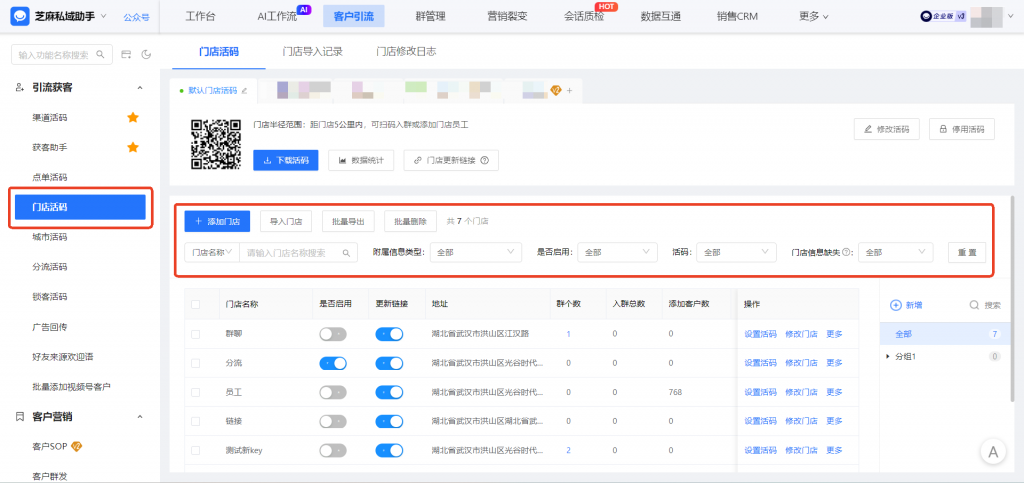Click 设置活码 link in the 分流 row
The image size is (1024, 483).
pyautogui.click(x=760, y=363)
